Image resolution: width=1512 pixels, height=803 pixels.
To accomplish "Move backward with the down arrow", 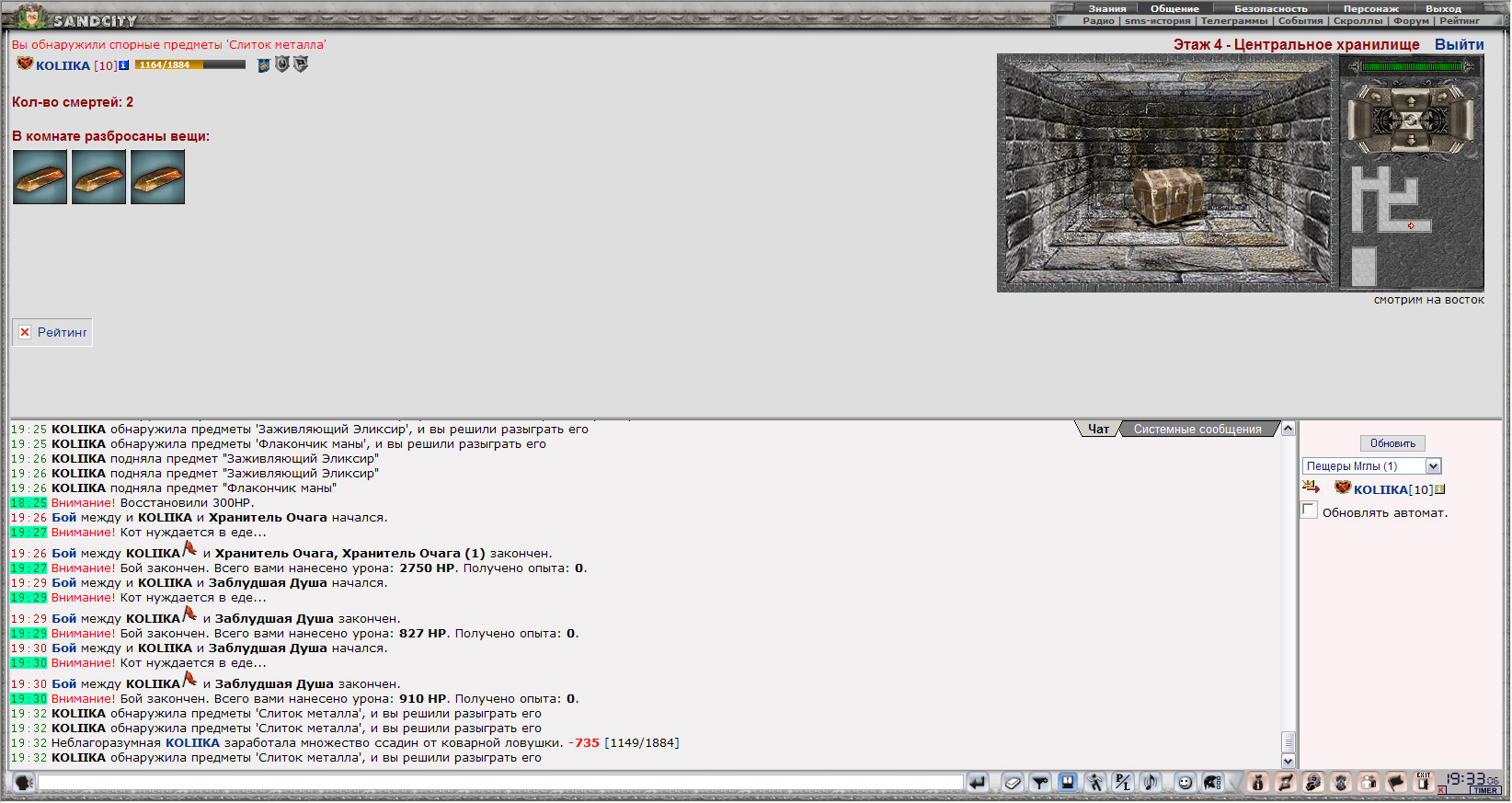I will point(1411,141).
